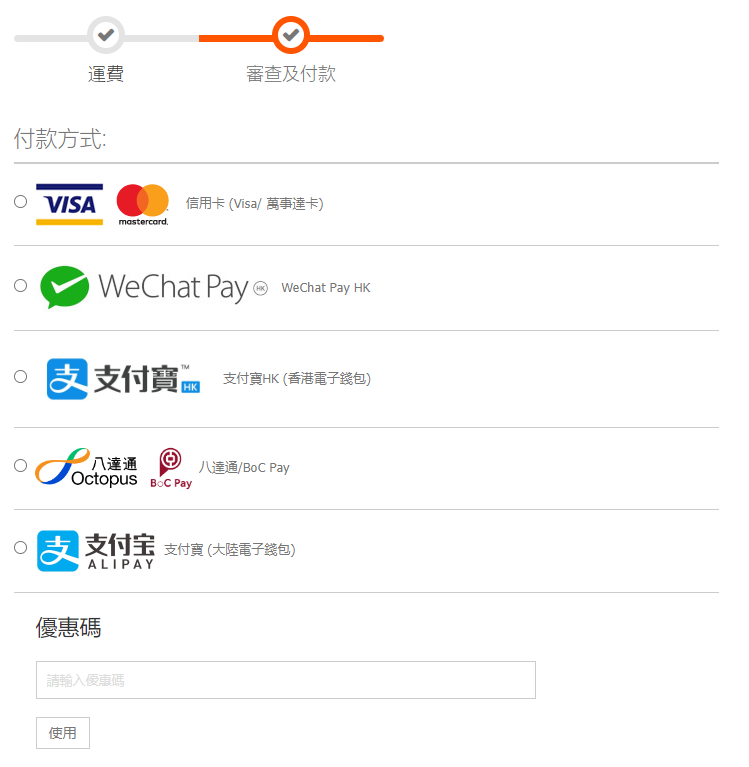Image resolution: width=749 pixels, height=767 pixels.
Task: Click the 信用卡 (Visa/ 萬事達卡) label text
Action: 254,203
